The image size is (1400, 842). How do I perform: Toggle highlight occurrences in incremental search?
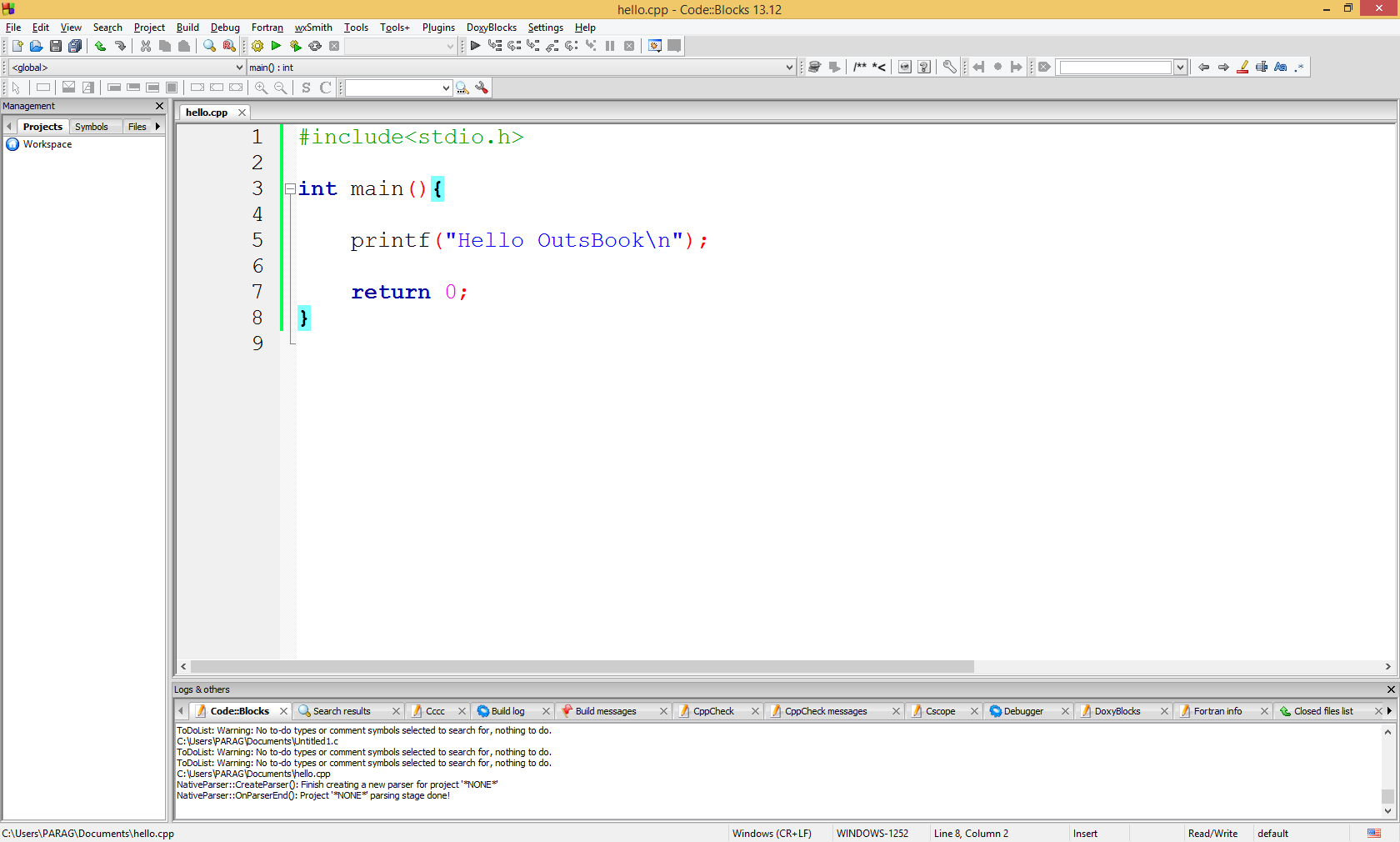[x=1242, y=68]
